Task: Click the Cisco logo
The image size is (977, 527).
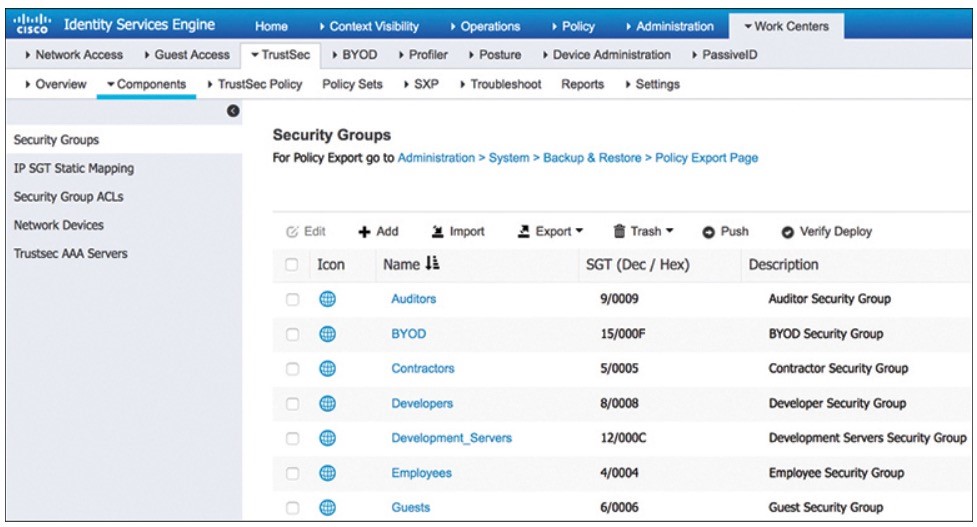Action: point(32,25)
